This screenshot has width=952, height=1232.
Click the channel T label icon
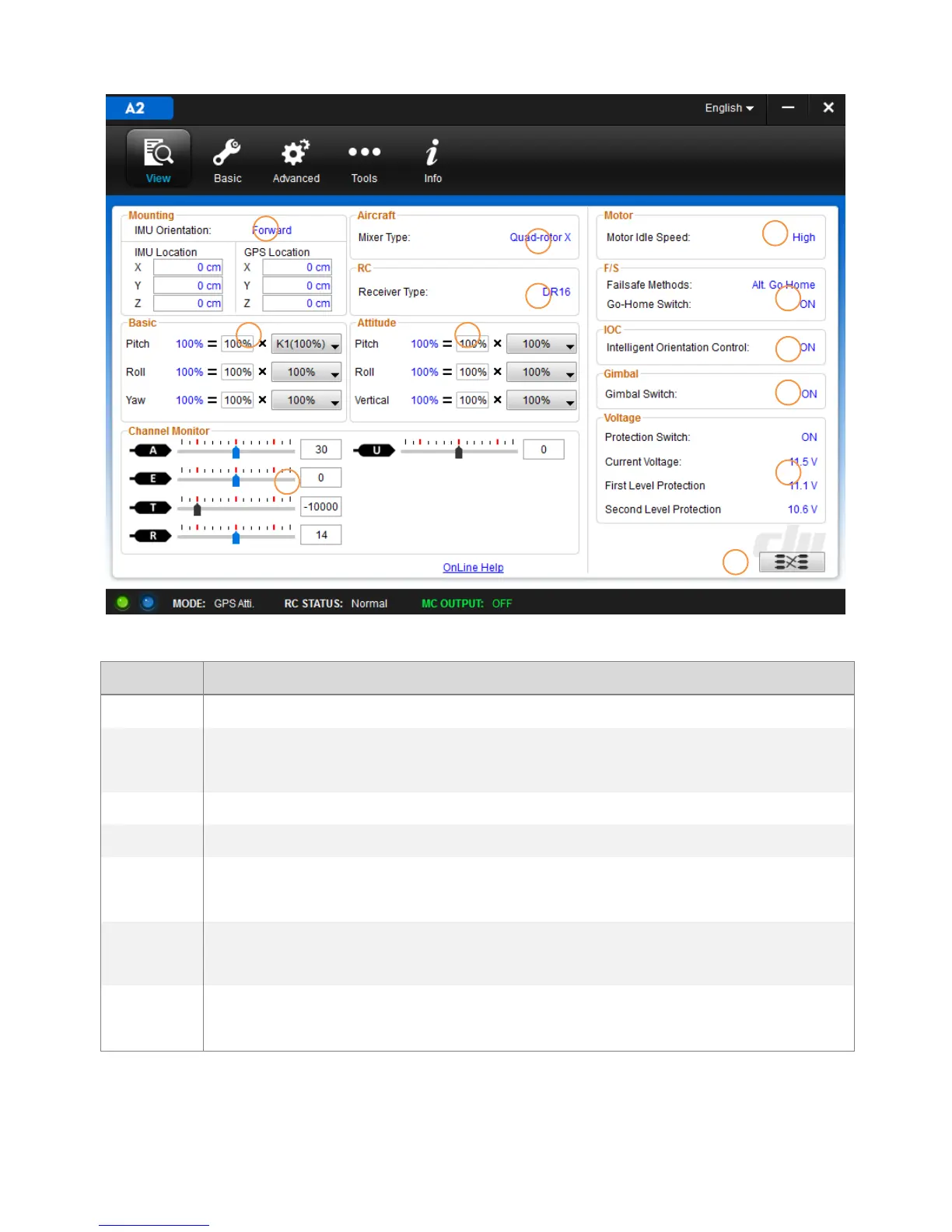coord(150,507)
